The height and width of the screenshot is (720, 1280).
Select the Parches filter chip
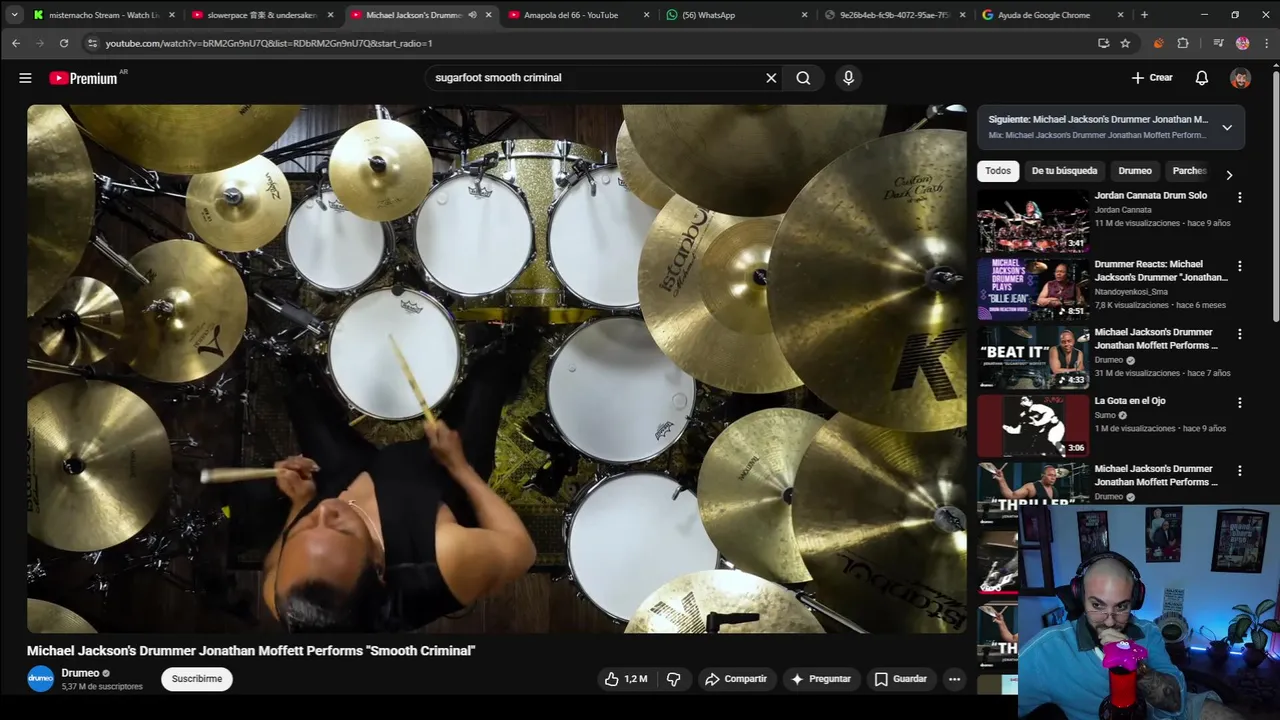point(1189,171)
